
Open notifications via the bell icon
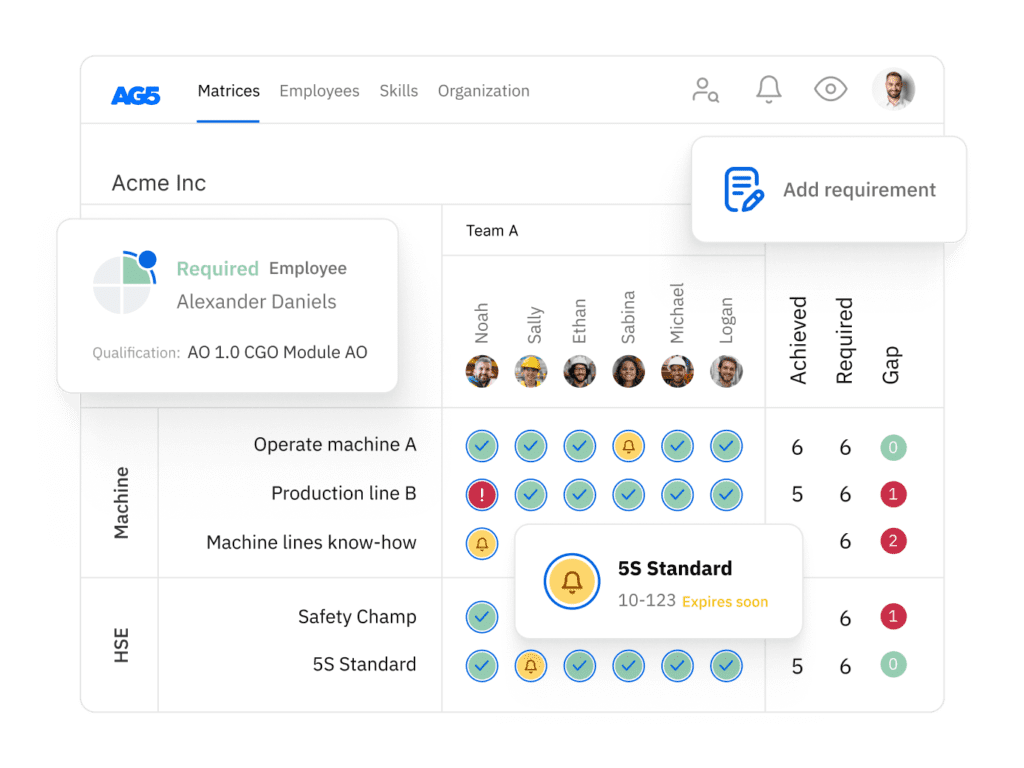768,89
